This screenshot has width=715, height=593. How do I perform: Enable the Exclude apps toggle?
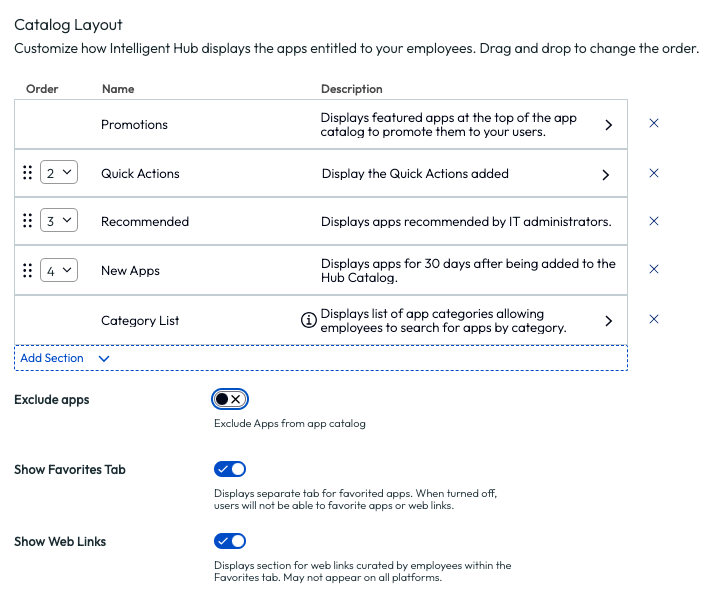[x=229, y=399]
